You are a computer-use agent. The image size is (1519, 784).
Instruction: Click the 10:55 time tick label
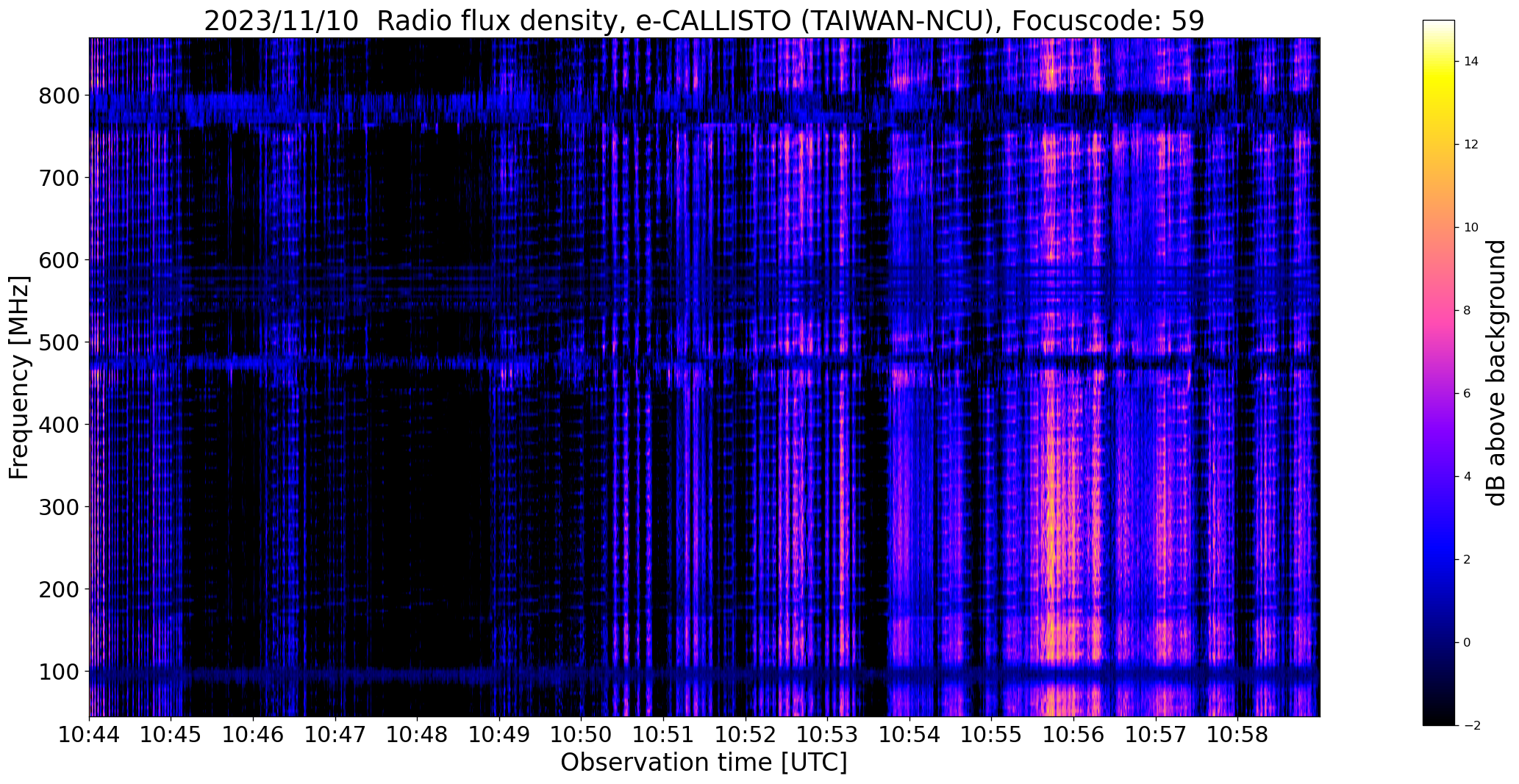coord(991,734)
